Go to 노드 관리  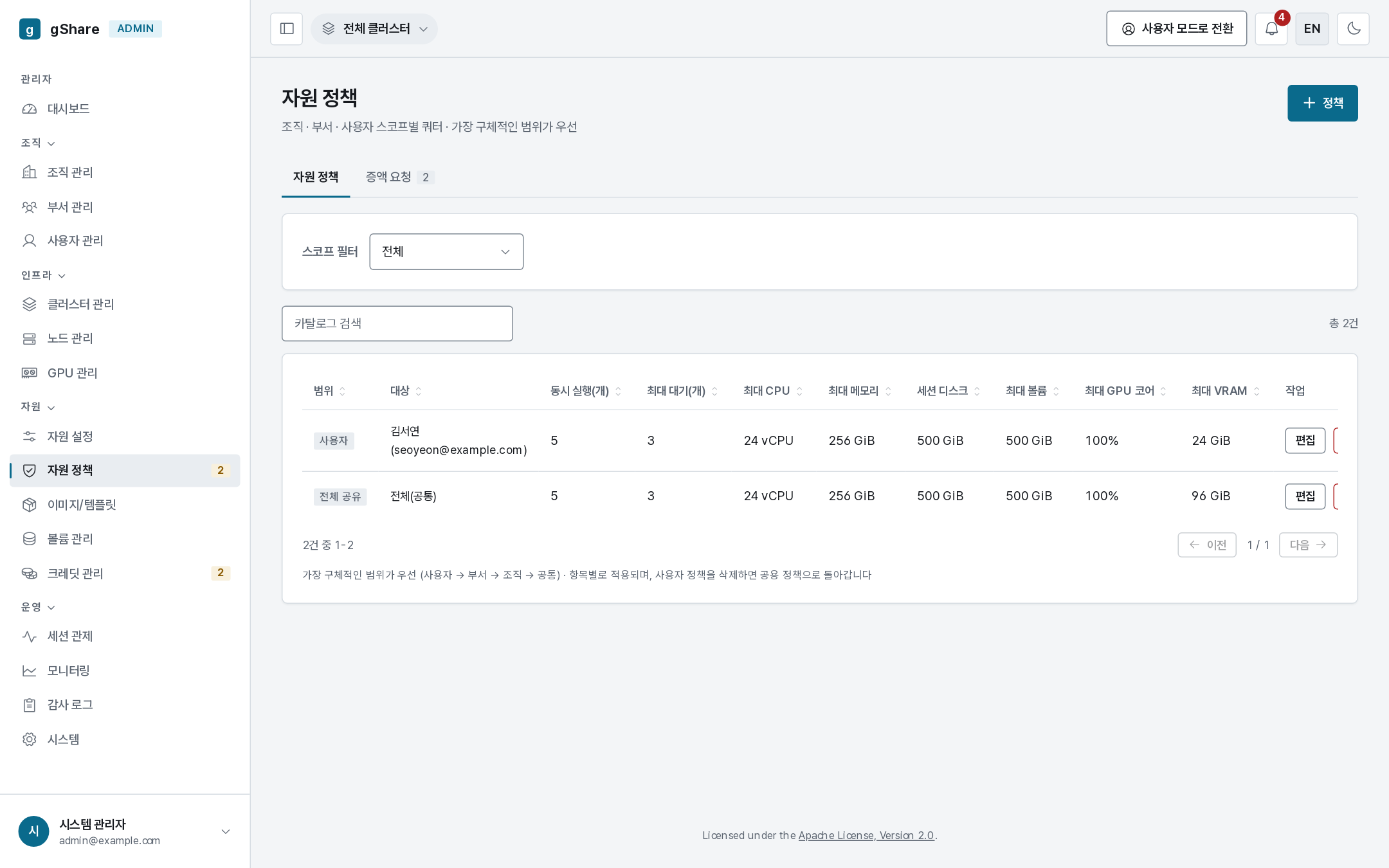coord(125,338)
